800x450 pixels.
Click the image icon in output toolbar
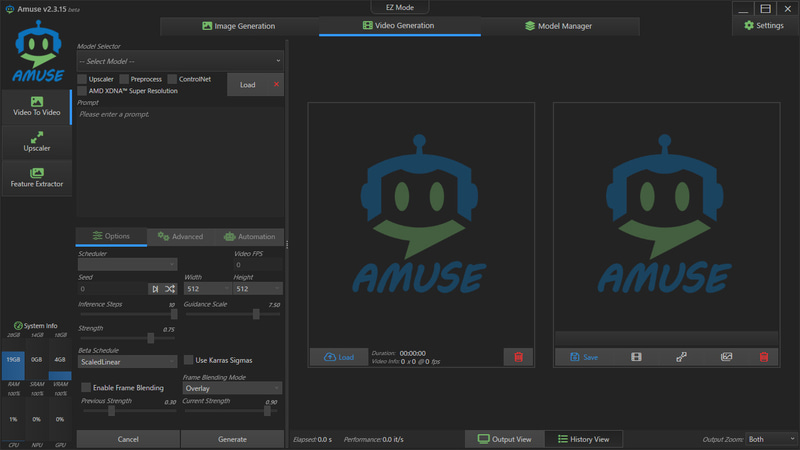click(x=727, y=357)
